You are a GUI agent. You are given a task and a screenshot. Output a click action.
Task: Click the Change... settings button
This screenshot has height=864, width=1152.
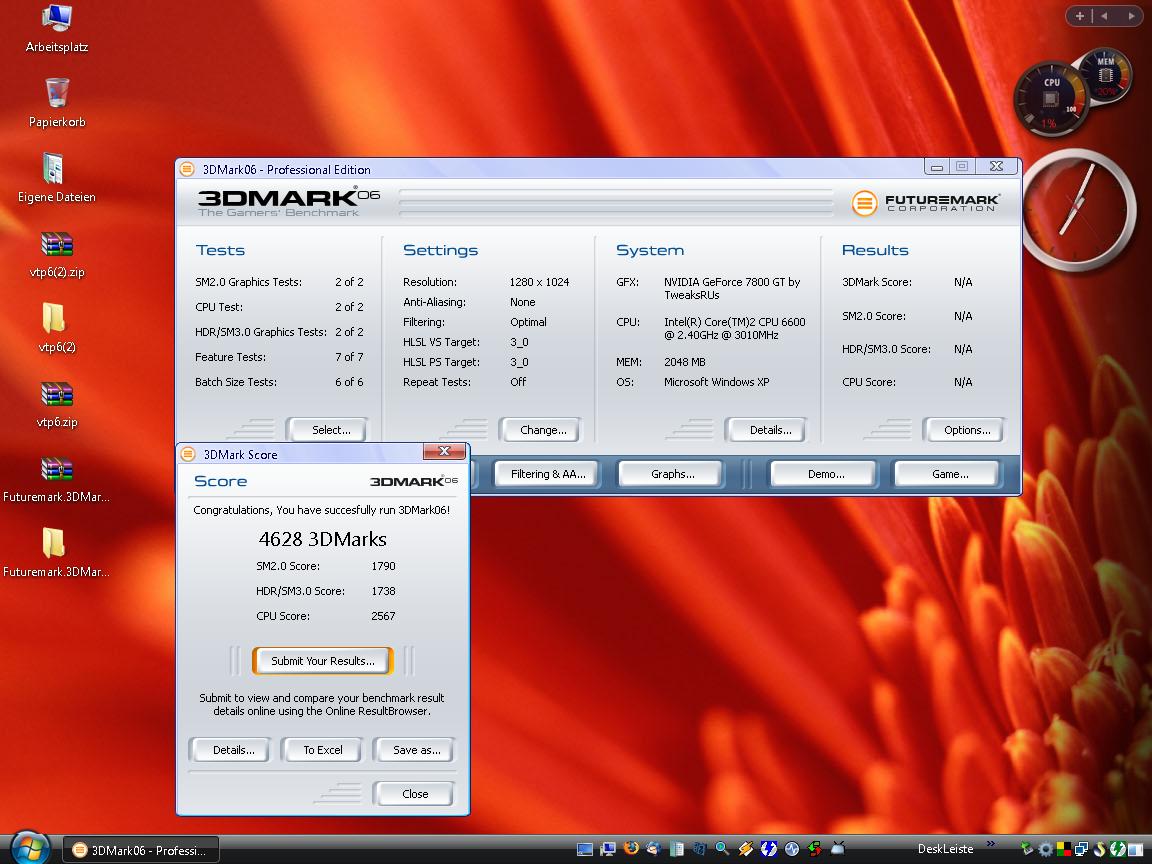pyautogui.click(x=540, y=430)
